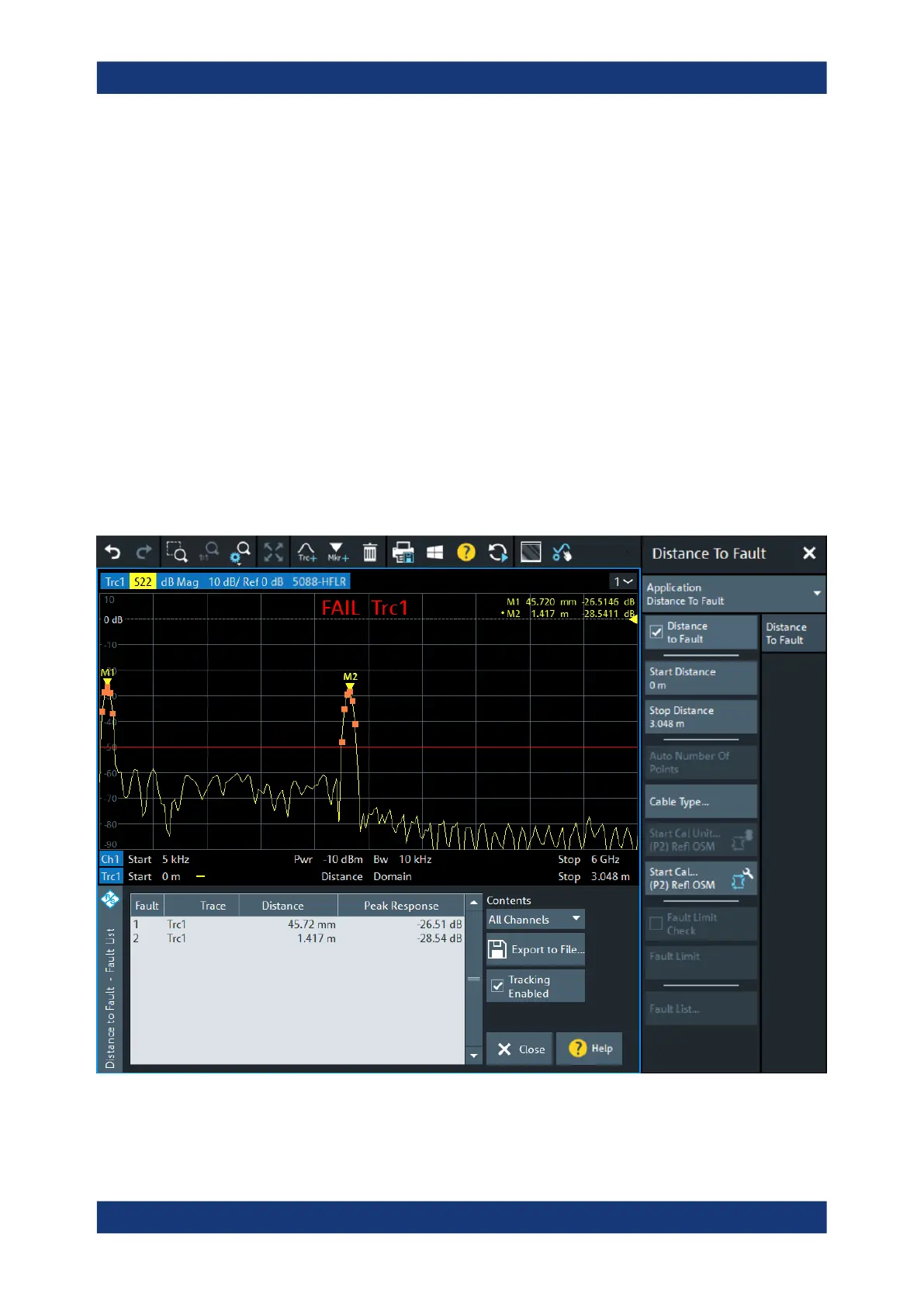
Task: Click the Windows logo icon
Action: [x=434, y=552]
